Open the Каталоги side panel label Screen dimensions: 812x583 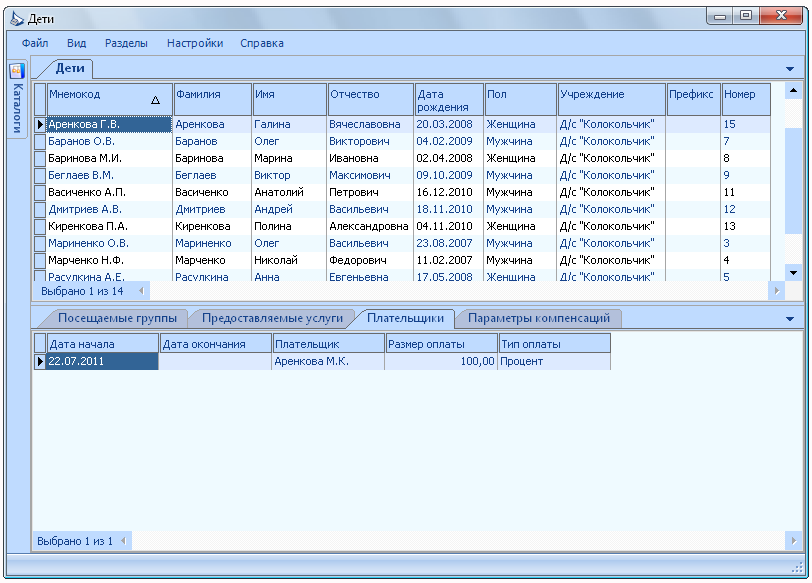[x=18, y=108]
